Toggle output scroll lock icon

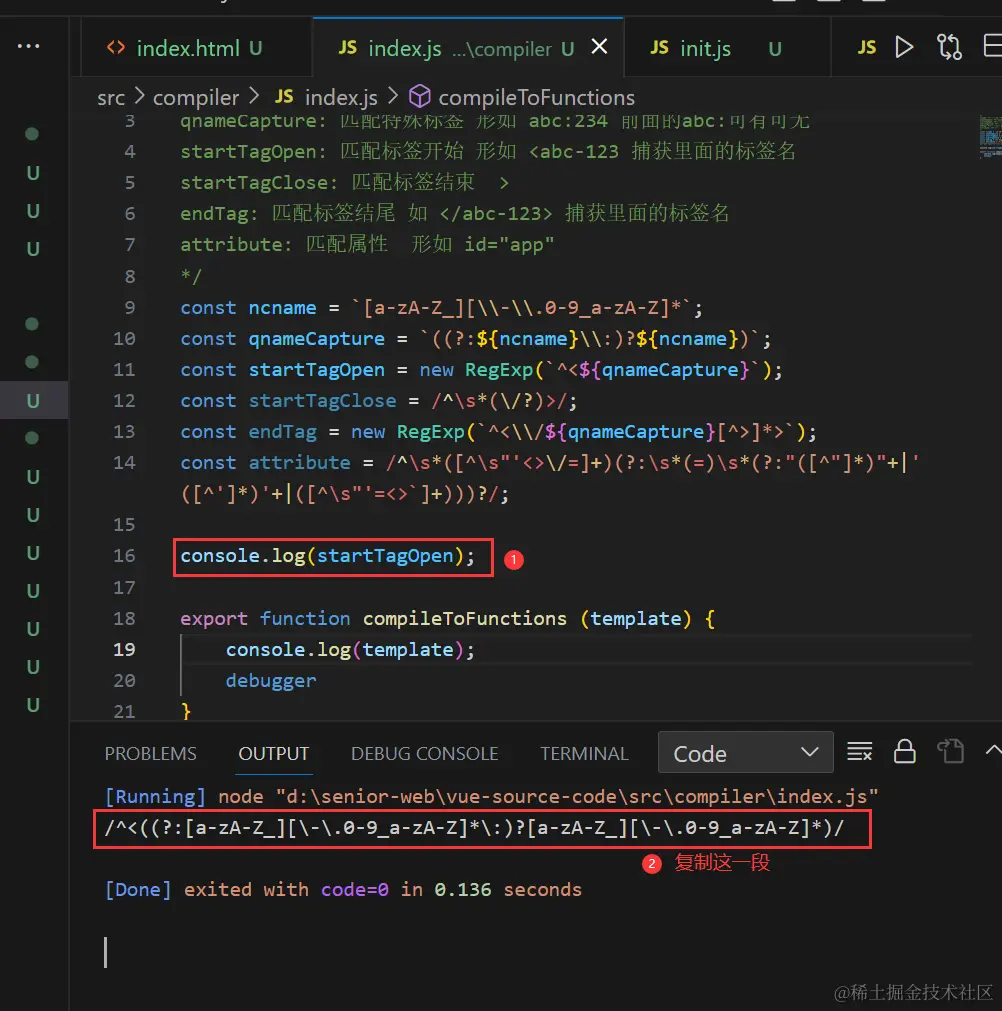pyautogui.click(x=905, y=751)
